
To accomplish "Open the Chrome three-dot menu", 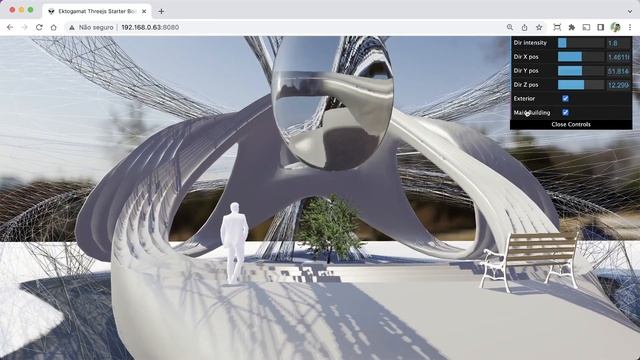I will 630,27.
